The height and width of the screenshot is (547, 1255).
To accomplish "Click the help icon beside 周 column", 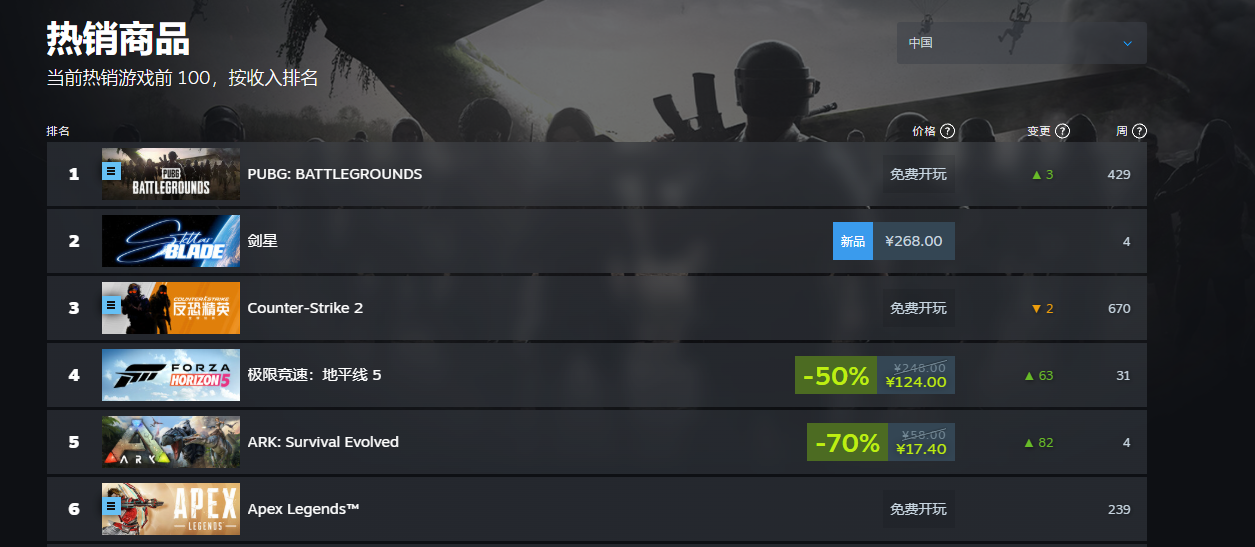I will click(1139, 131).
